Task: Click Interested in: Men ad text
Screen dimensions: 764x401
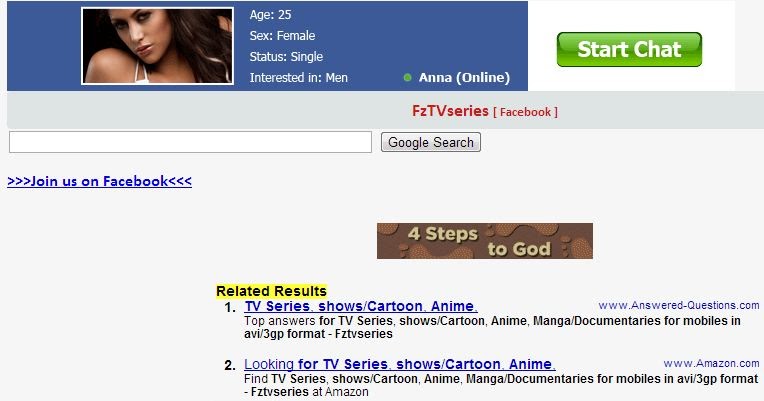Action: [299, 77]
